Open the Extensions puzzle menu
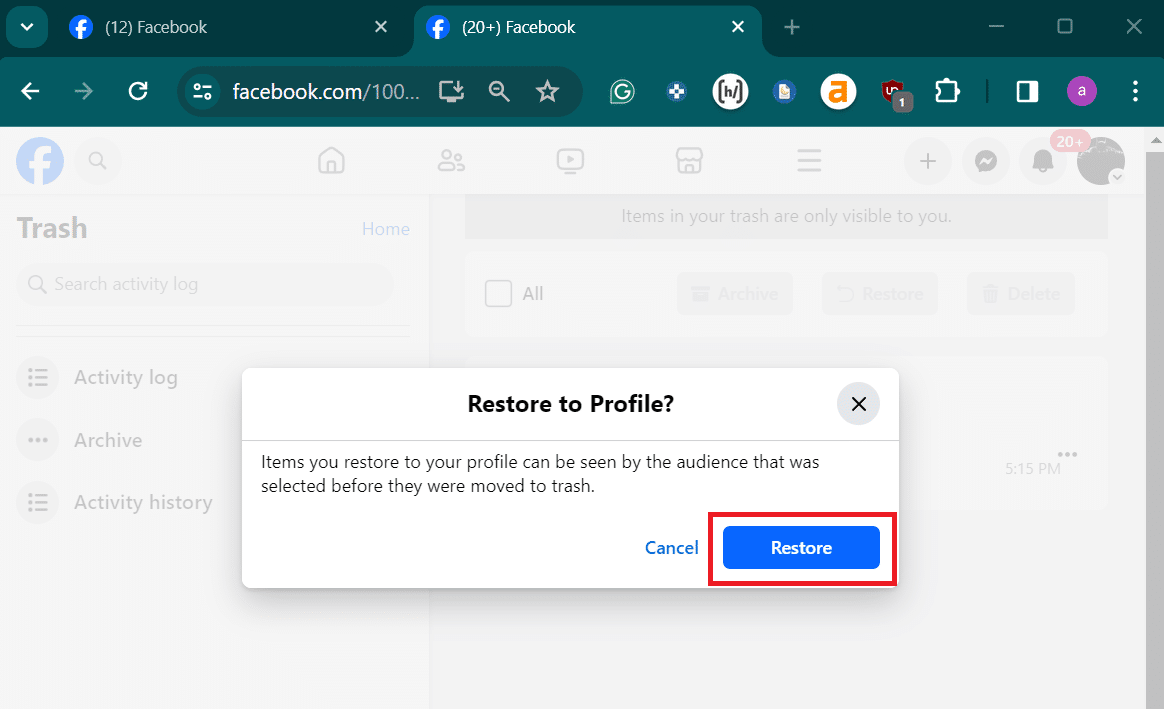The image size is (1164, 709). click(947, 91)
